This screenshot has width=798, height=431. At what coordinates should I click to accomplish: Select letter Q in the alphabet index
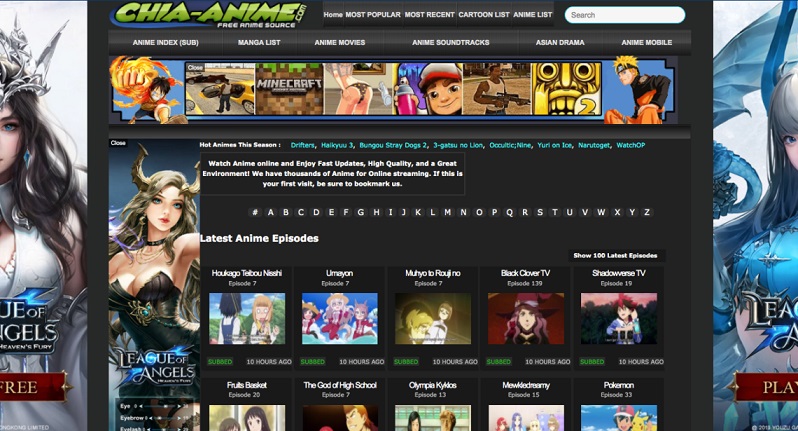coord(509,212)
